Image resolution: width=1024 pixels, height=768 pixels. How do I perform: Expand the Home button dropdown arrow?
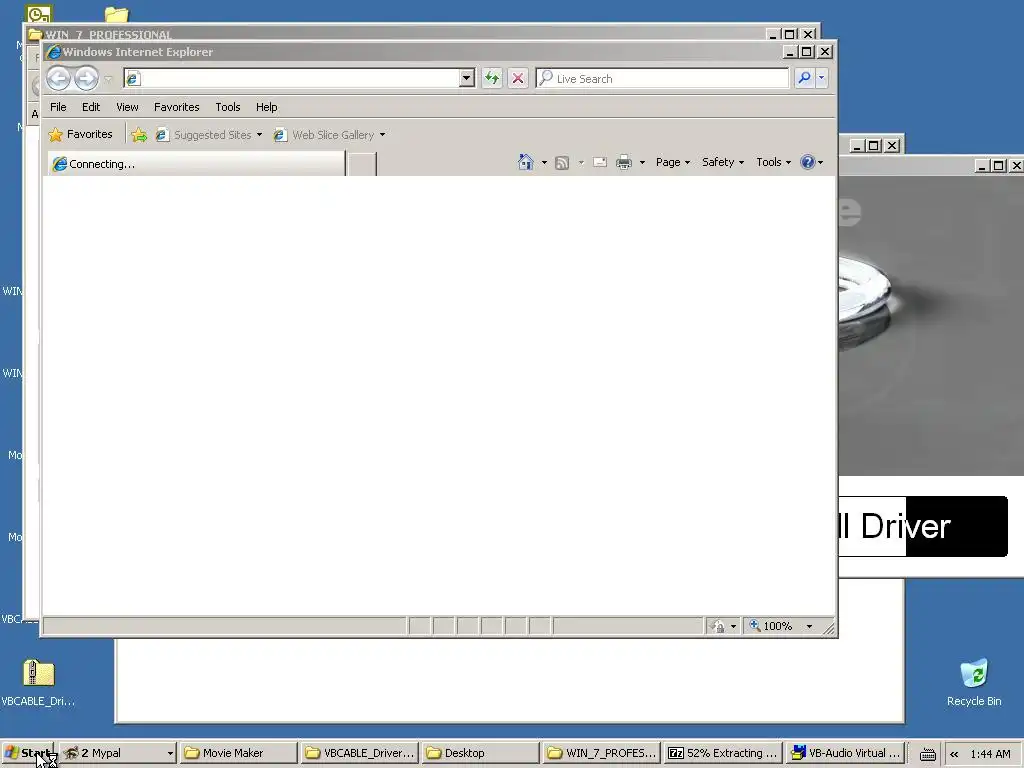(x=544, y=163)
